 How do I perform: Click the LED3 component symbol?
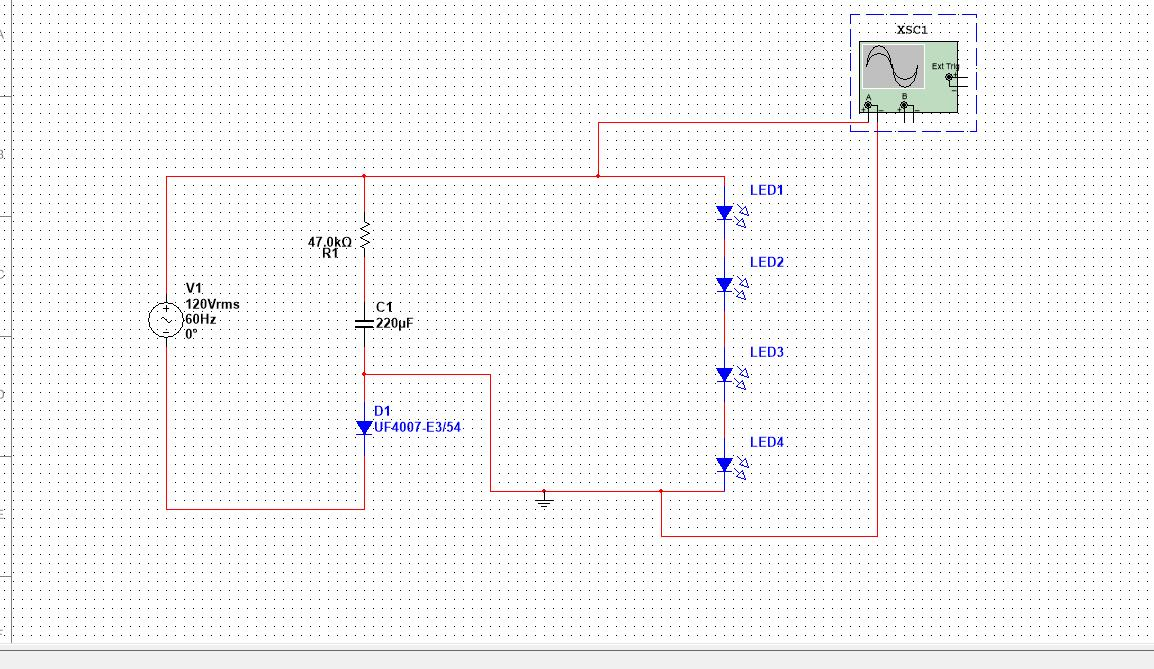click(725, 374)
